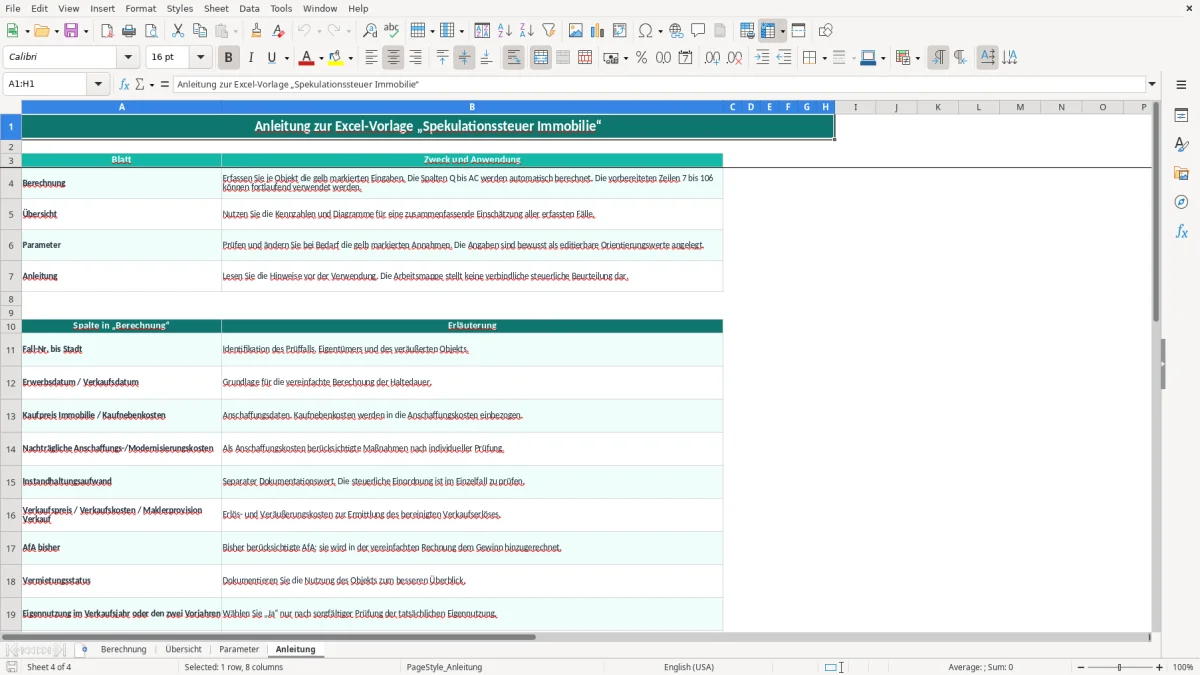
Task: Remove a decimal place
Action: [735, 58]
